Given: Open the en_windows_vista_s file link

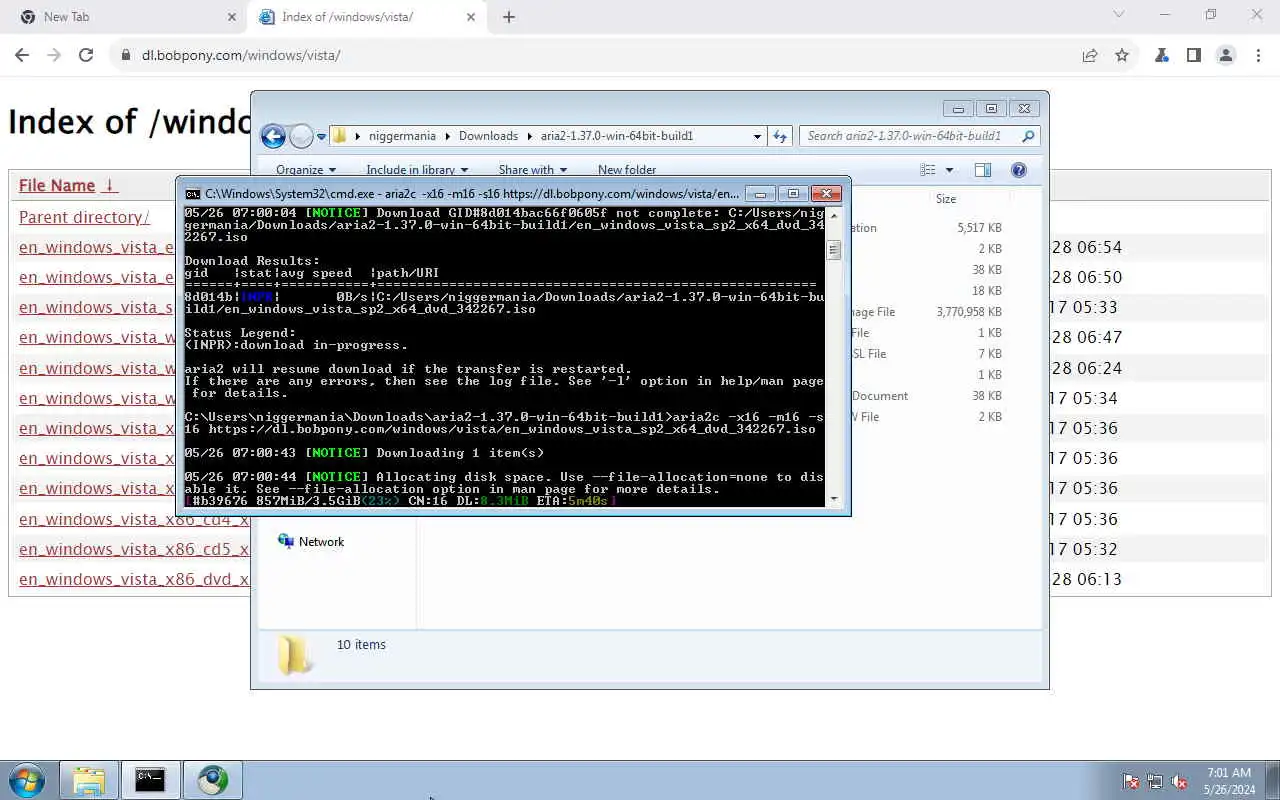Looking at the screenshot, I should point(96,307).
